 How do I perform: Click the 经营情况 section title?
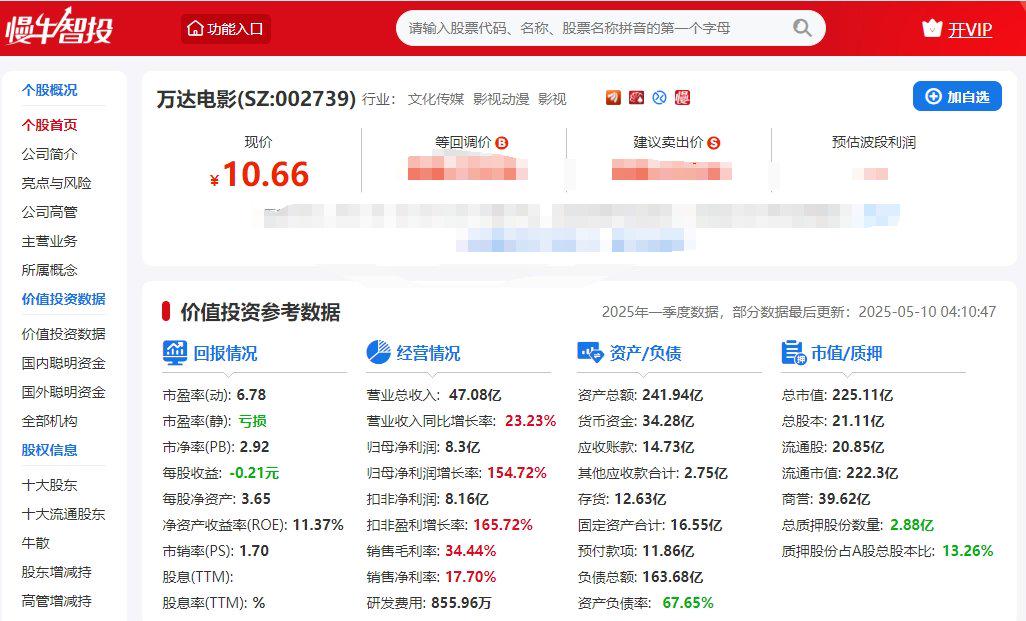(x=428, y=353)
